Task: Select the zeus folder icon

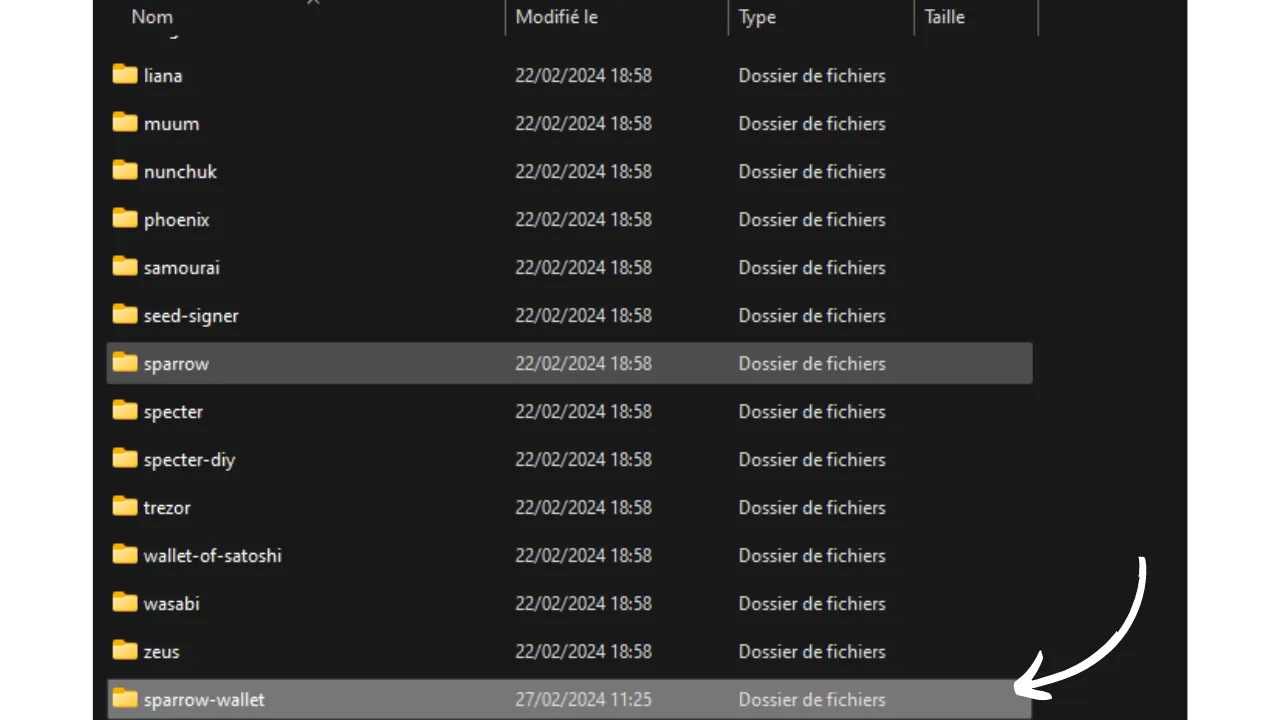Action: (125, 651)
